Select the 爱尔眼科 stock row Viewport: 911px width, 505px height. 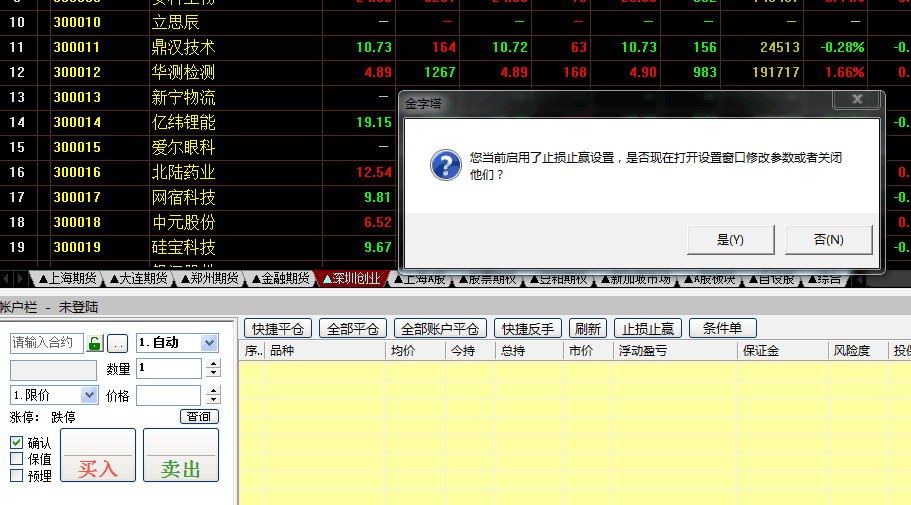(x=199, y=147)
